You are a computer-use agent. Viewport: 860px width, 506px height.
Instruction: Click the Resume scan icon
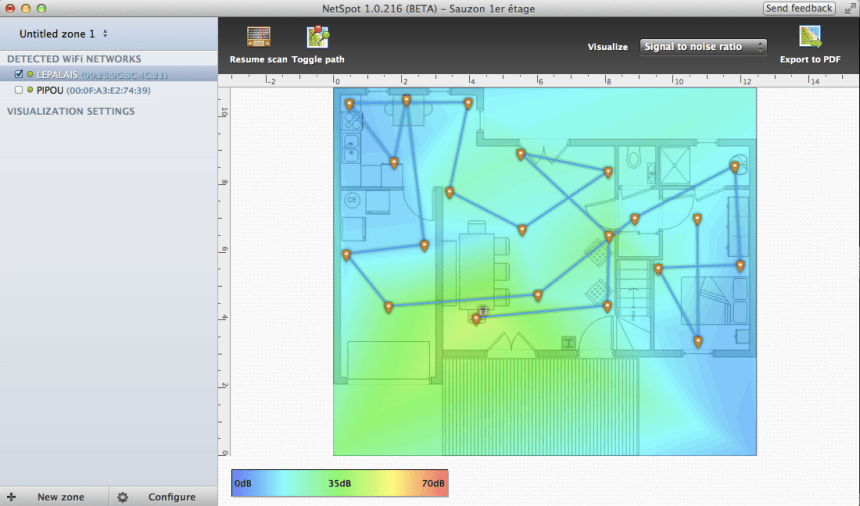pyautogui.click(x=258, y=39)
